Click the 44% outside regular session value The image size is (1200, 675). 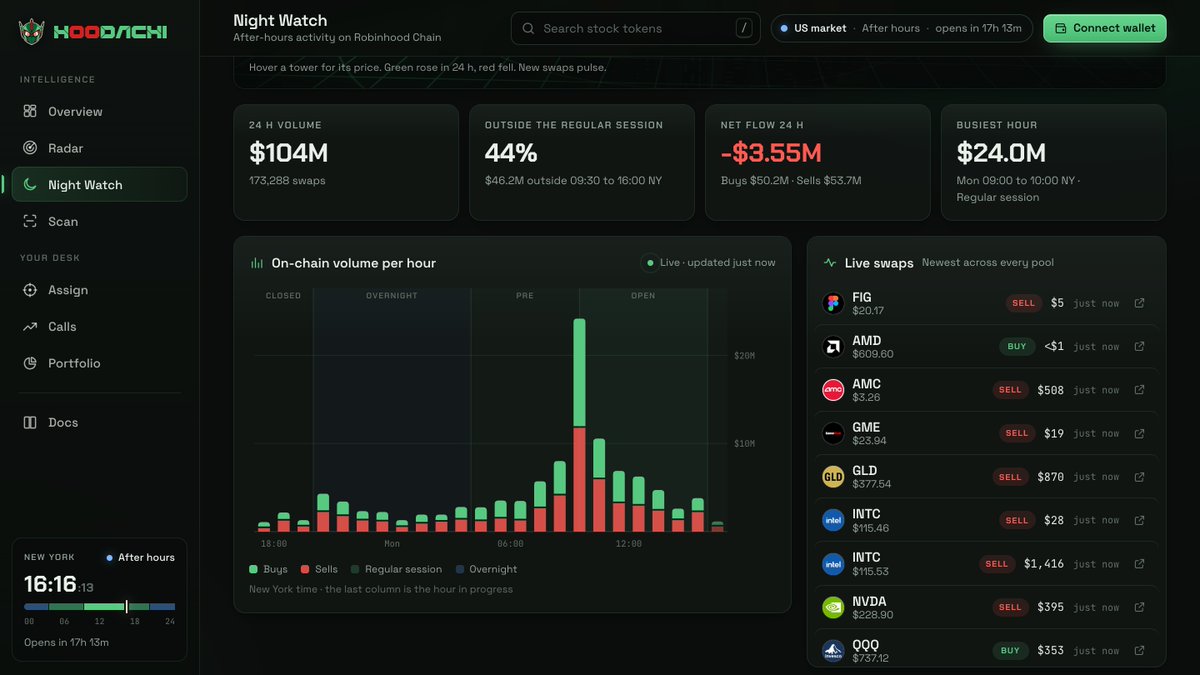pos(511,153)
